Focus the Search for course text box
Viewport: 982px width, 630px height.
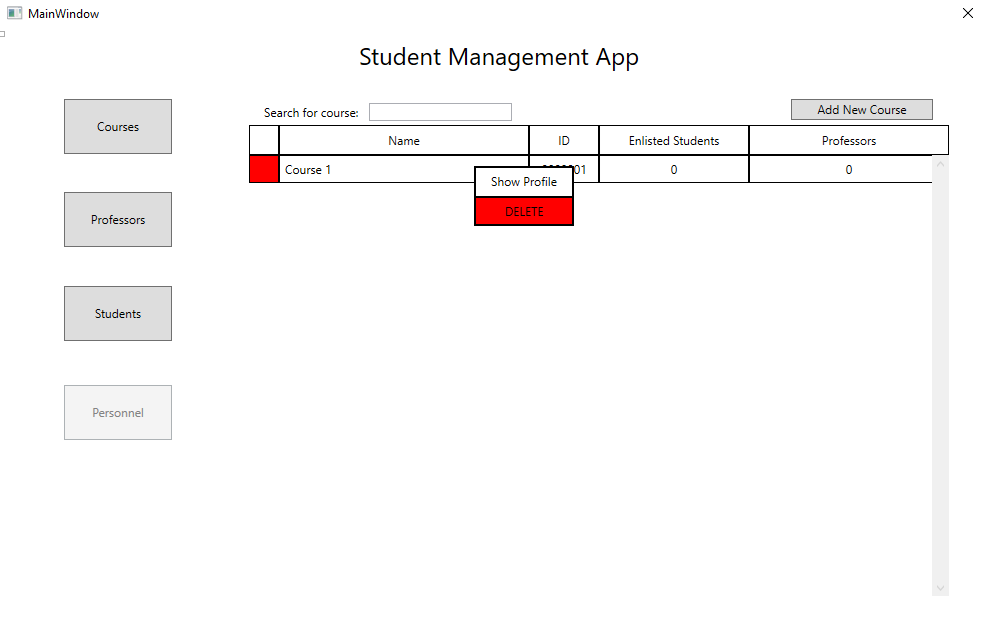(x=440, y=112)
